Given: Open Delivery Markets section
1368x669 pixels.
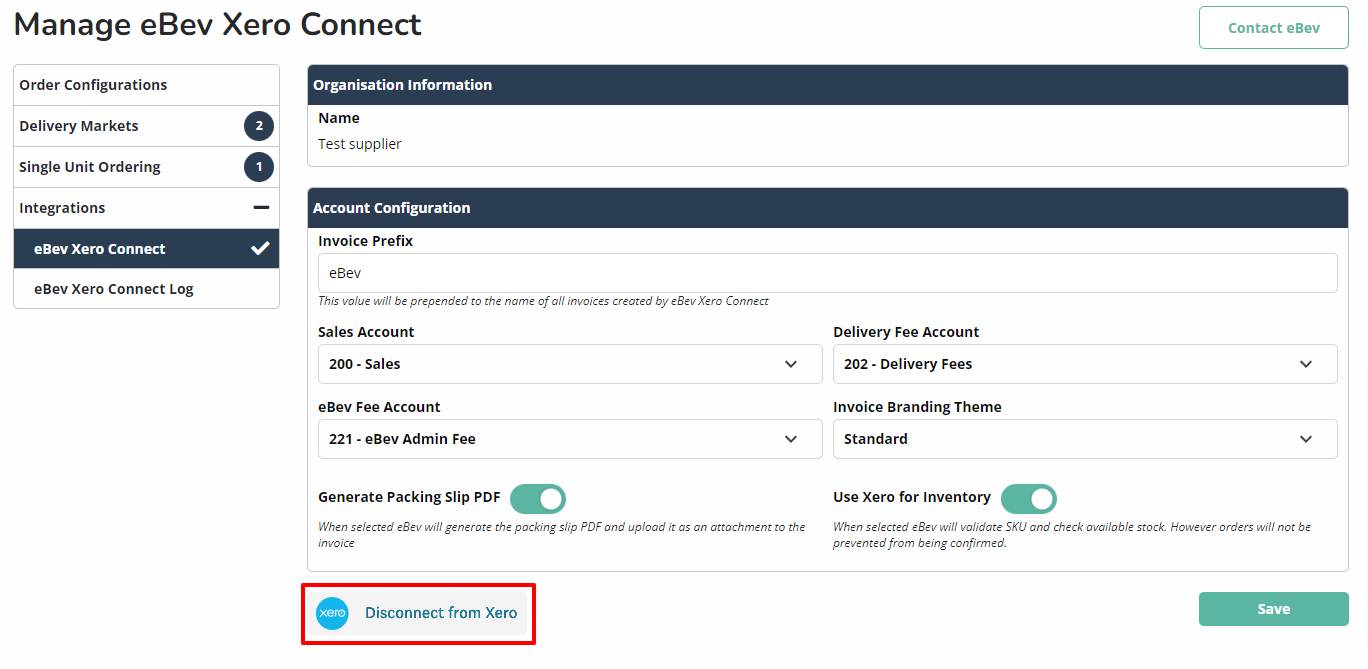Looking at the screenshot, I should pyautogui.click(x=146, y=126).
